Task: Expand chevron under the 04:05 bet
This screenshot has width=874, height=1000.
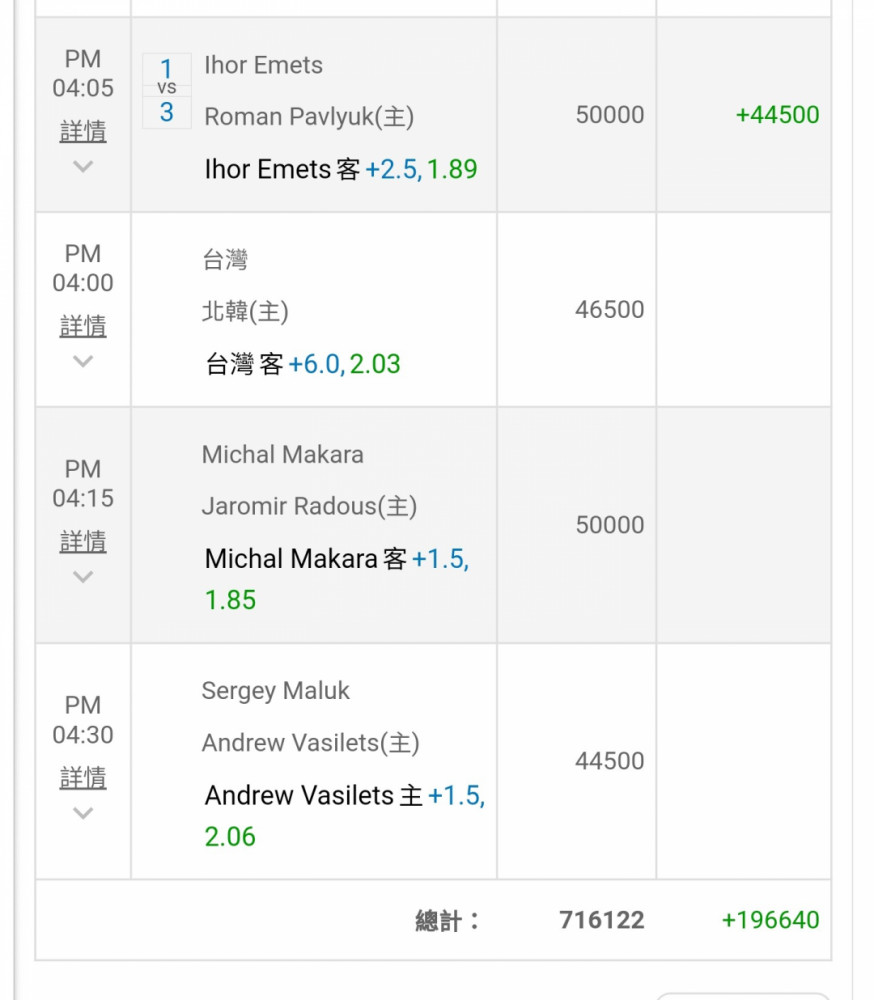Action: pyautogui.click(x=83, y=167)
